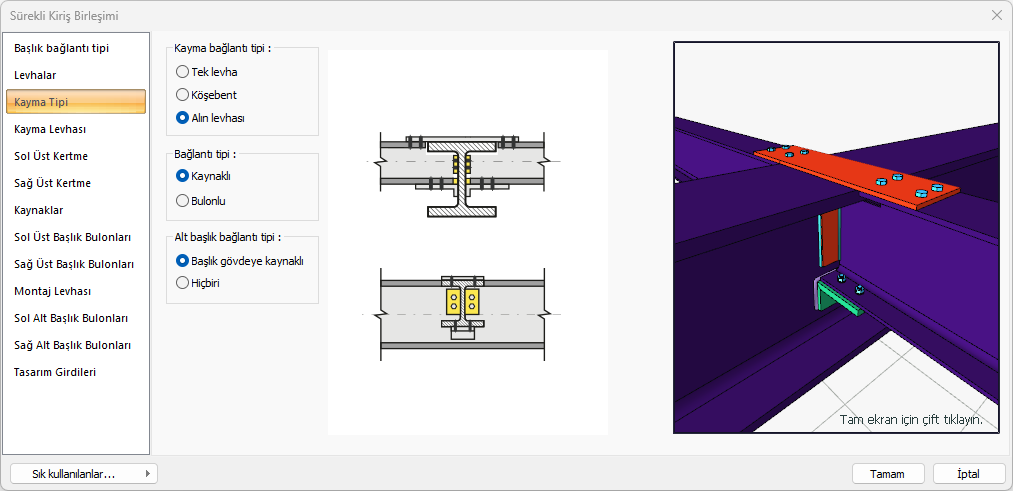Open Sol Üst Başlık Bulonları

click(x=76, y=237)
